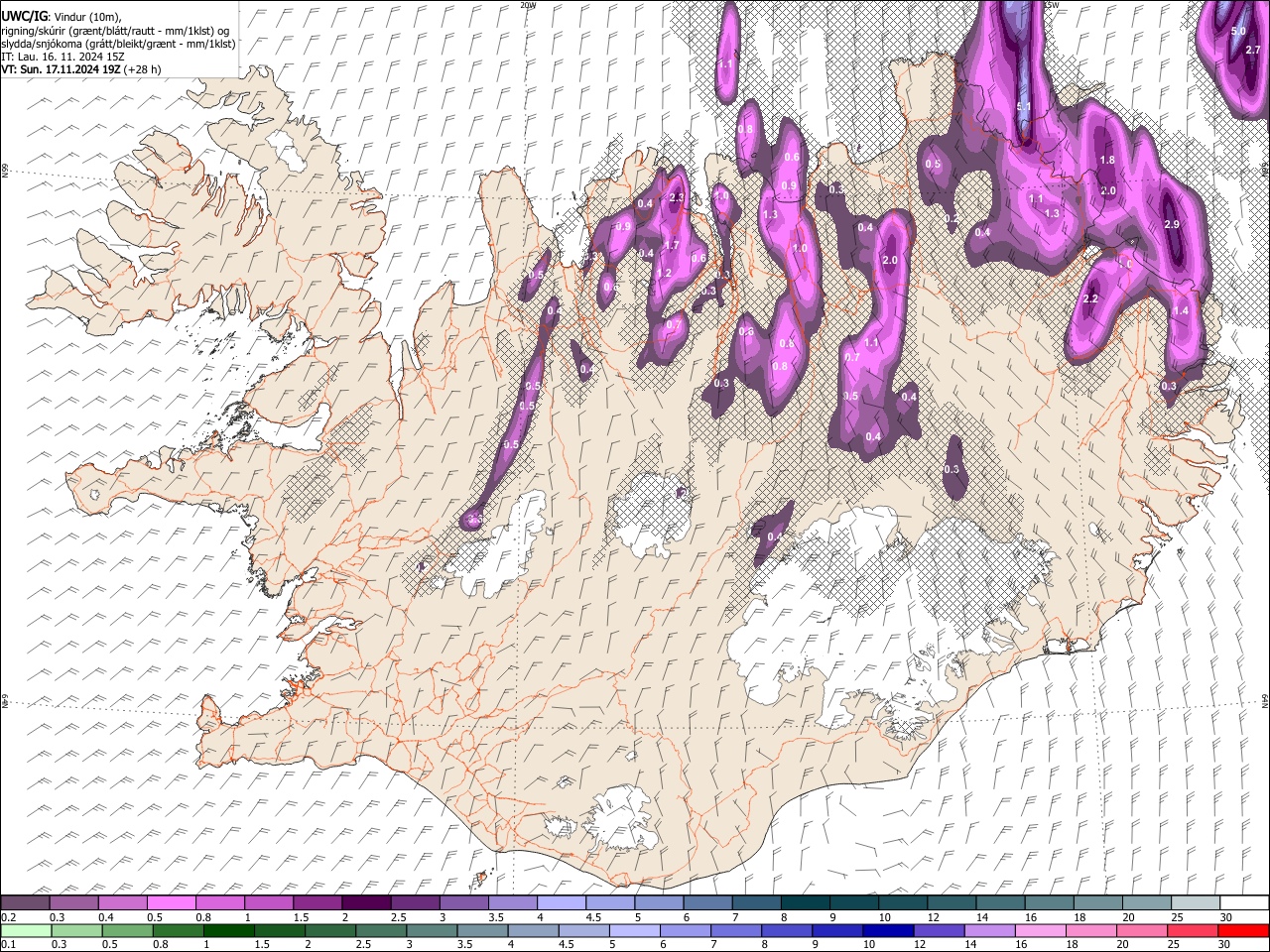
Task: Click the UWC/IG title text
Action: (24, 17)
